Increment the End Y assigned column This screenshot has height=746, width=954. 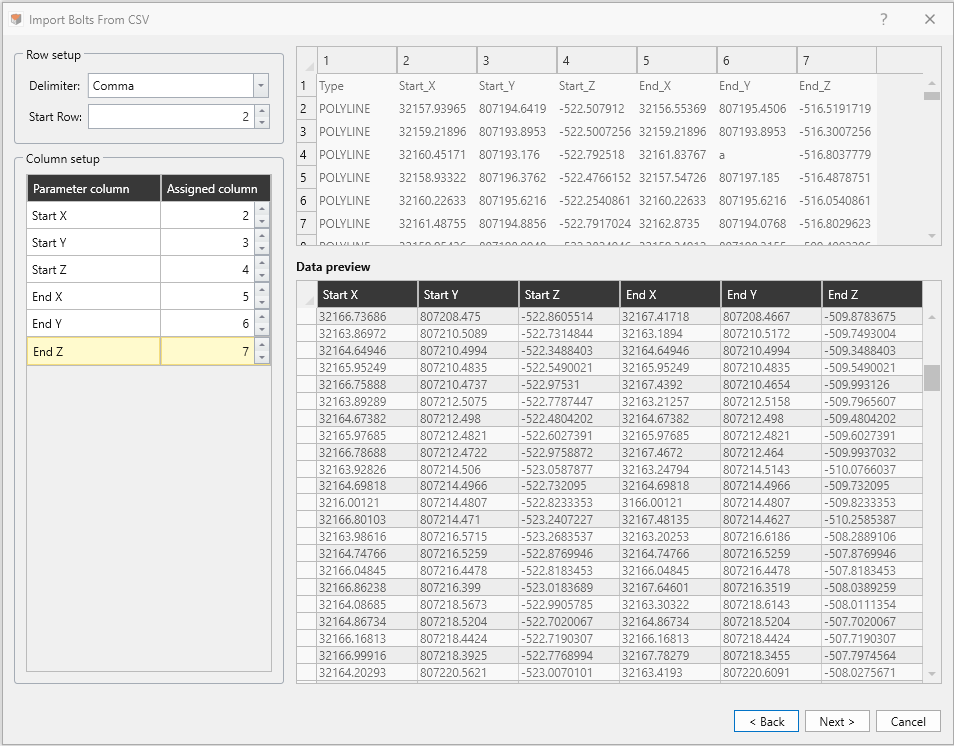[x=262, y=318]
